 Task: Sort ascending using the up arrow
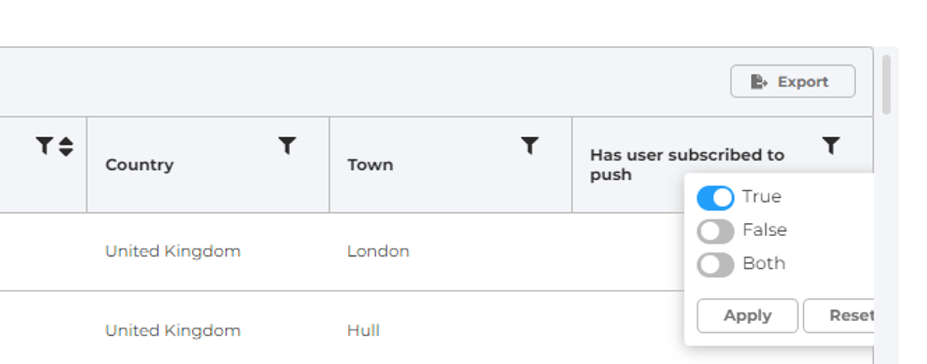tap(66, 141)
